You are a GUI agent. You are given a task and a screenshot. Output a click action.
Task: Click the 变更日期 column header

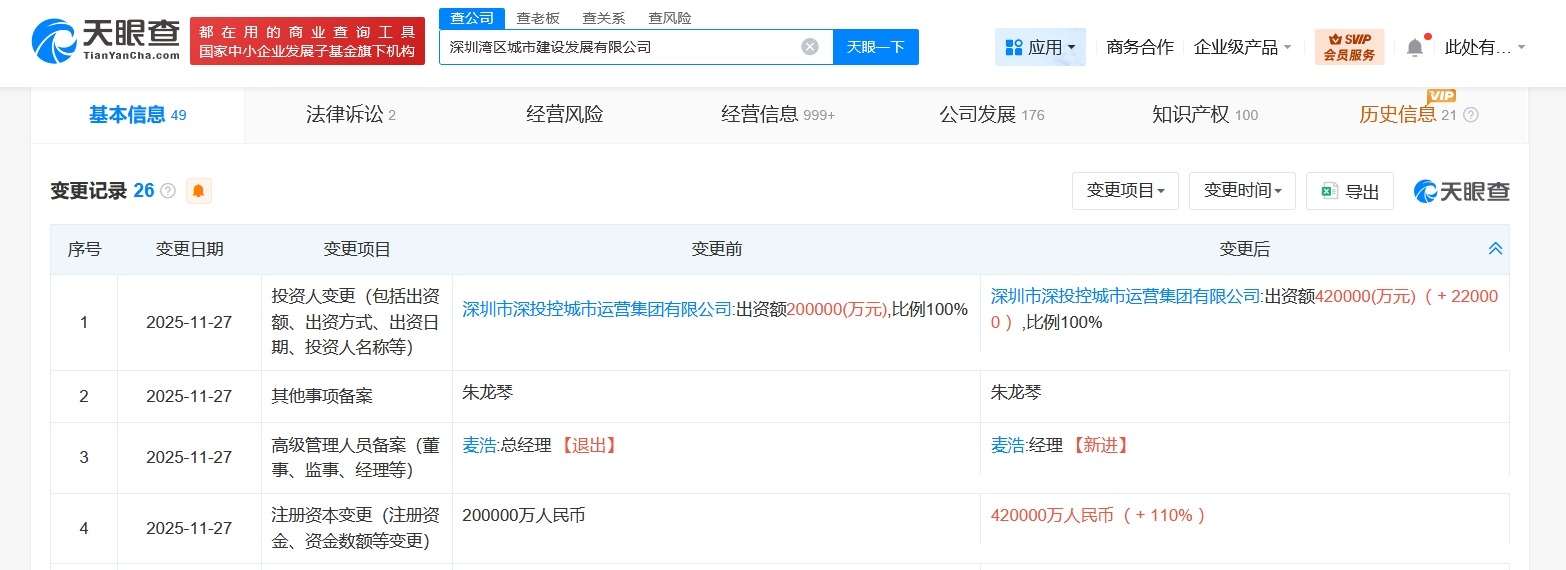189,249
